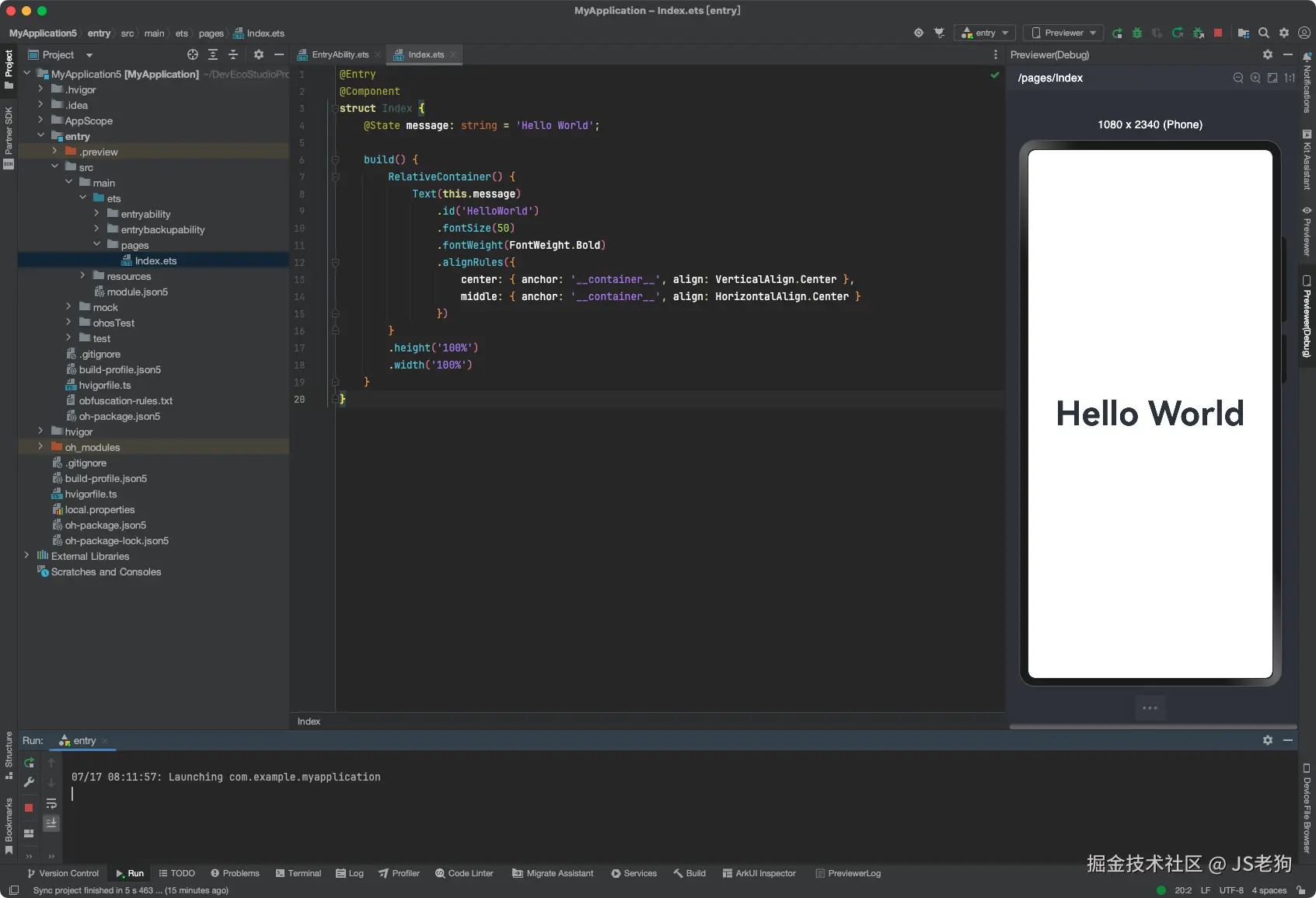Screen dimensions: 1316x898
Task: Click the previewer horizontal scrollbar
Action: coord(1152,726)
